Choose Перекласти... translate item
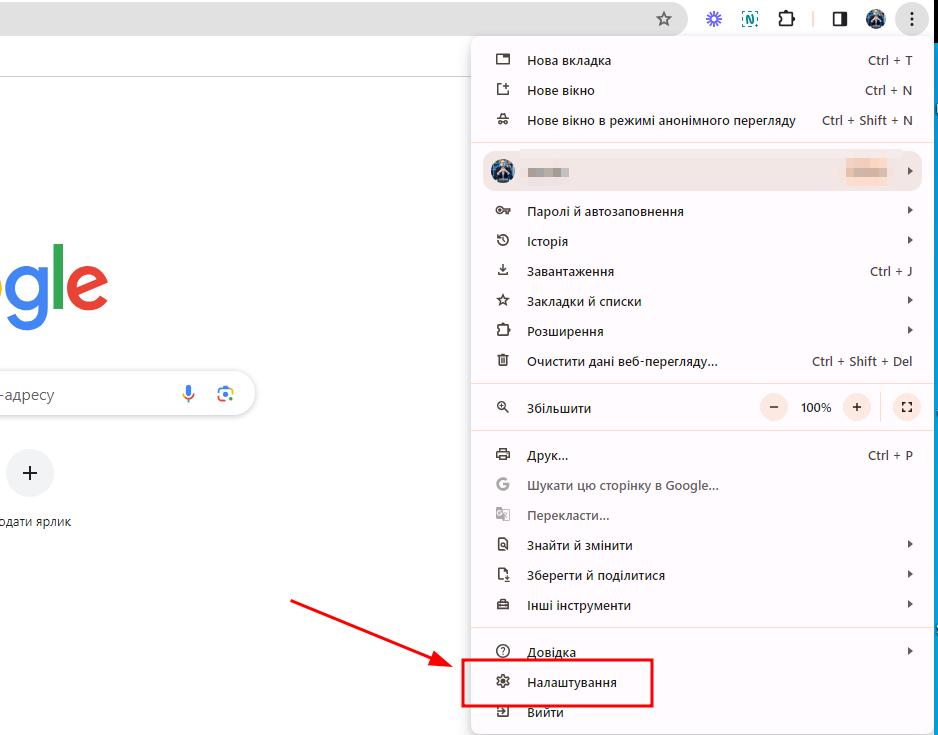This screenshot has height=735, width=938. [704, 515]
